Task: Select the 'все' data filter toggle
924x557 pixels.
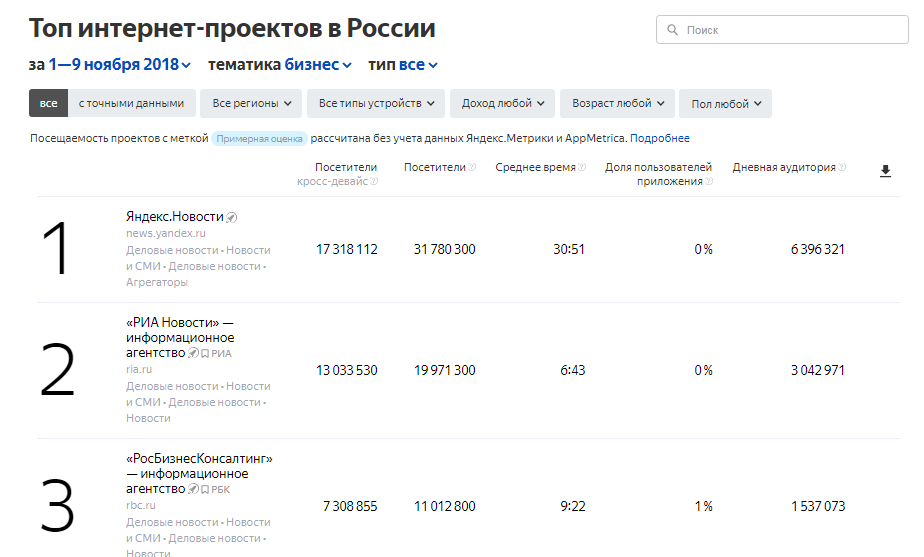Action: 48,103
